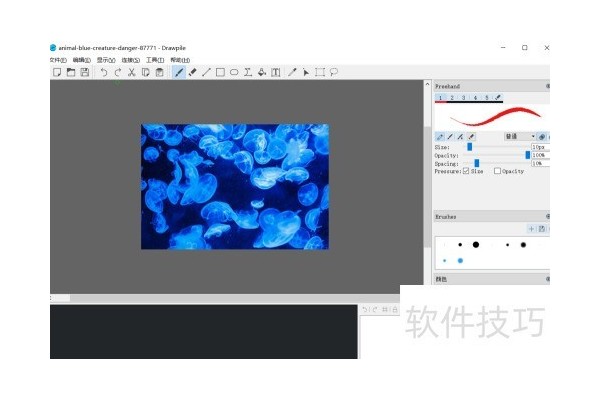Choose the third brush shape mode icon
The image size is (600, 400).
pos(461,137)
